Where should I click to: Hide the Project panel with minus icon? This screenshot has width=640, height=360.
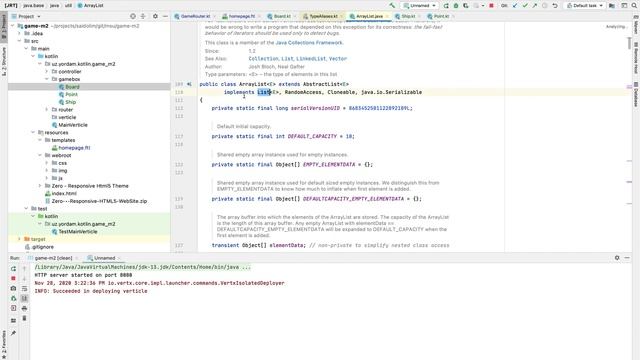coord(165,16)
